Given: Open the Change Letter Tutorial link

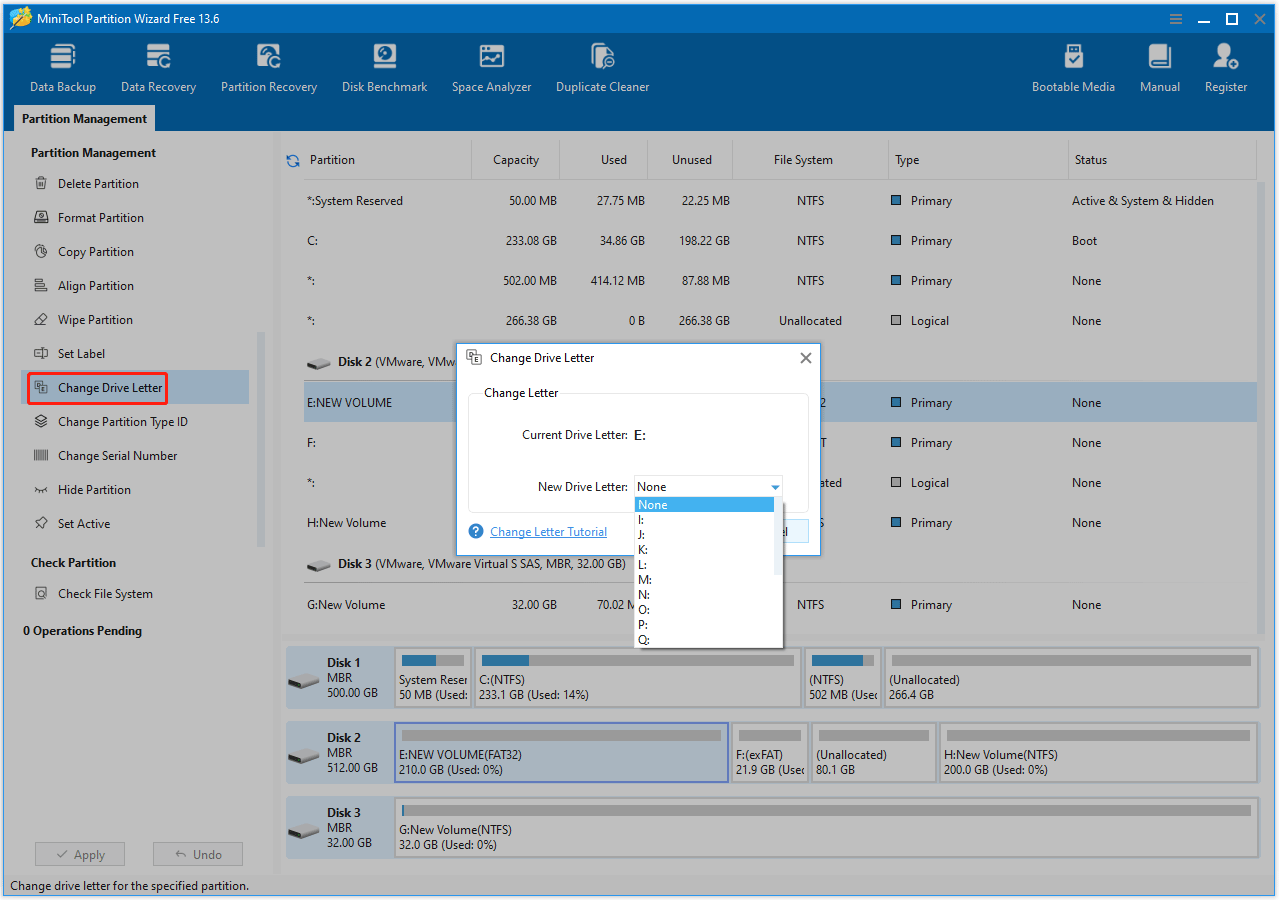Looking at the screenshot, I should coord(548,532).
